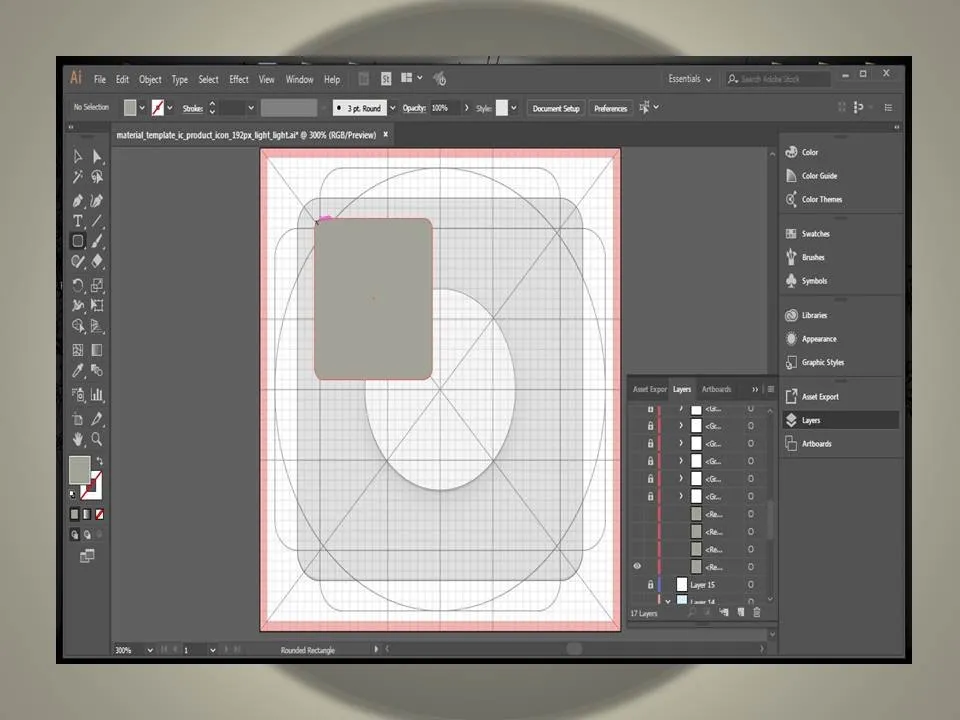The height and width of the screenshot is (720, 960).
Task: Select the Curvature tool
Action: (x=97, y=200)
